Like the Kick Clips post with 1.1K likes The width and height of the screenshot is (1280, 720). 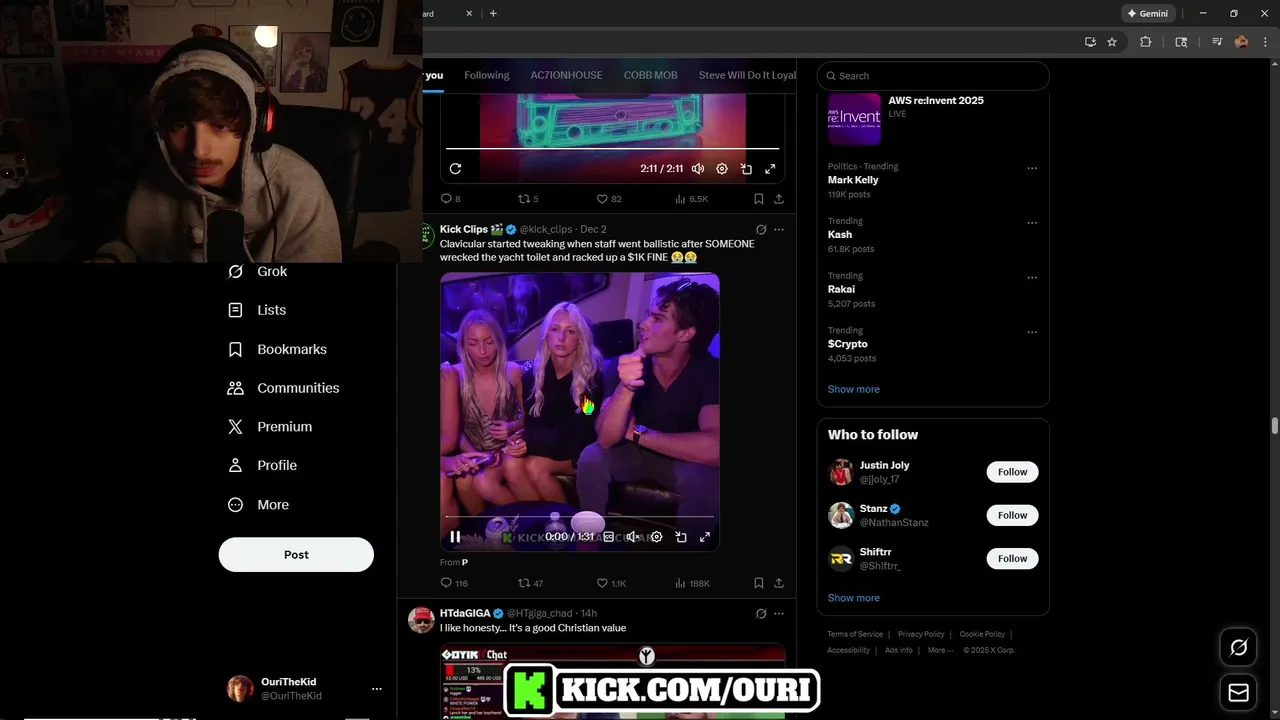pos(611,583)
